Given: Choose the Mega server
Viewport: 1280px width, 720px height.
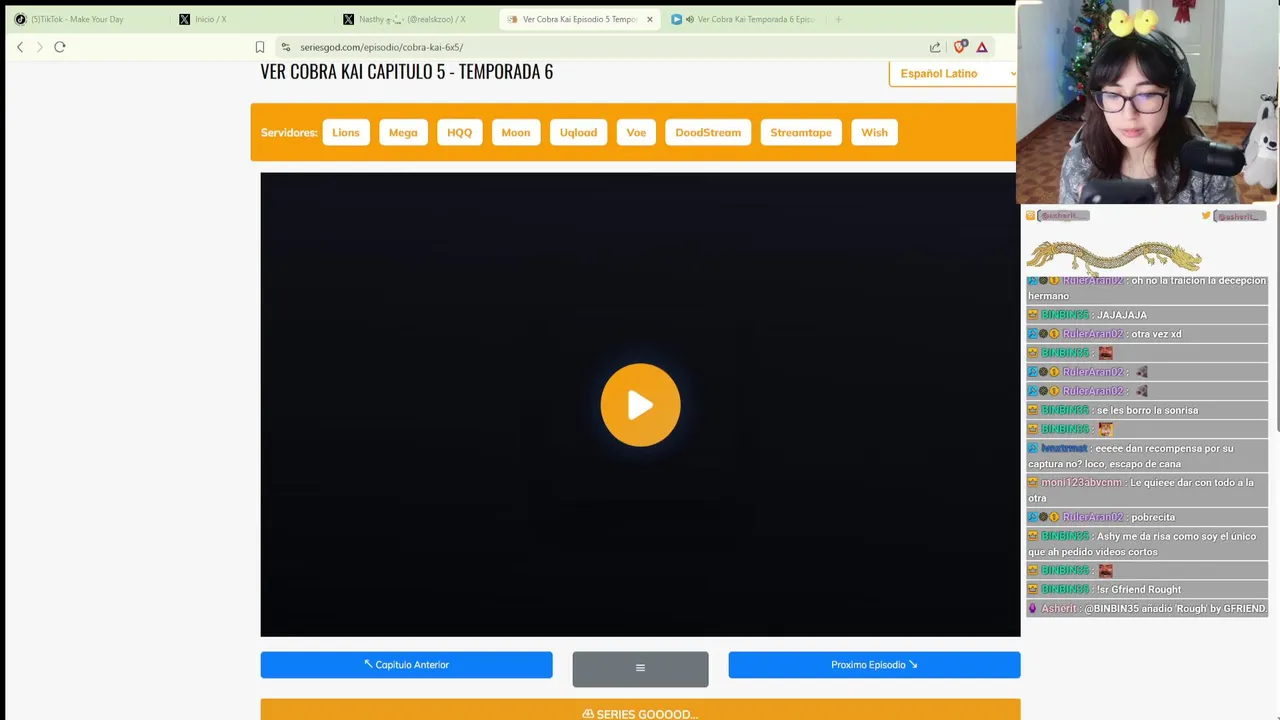Looking at the screenshot, I should pos(403,132).
